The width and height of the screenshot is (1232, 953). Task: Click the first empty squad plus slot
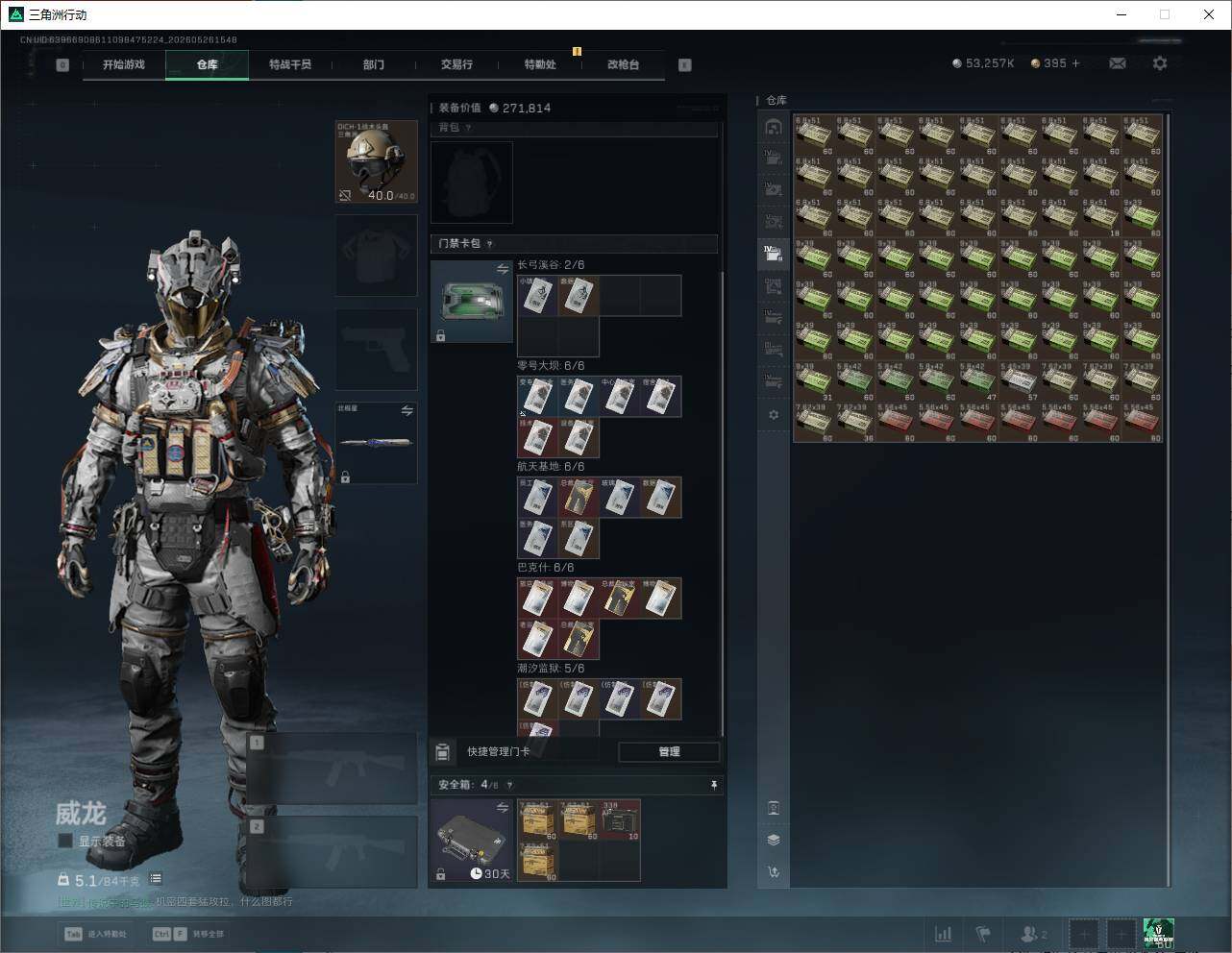[1084, 934]
